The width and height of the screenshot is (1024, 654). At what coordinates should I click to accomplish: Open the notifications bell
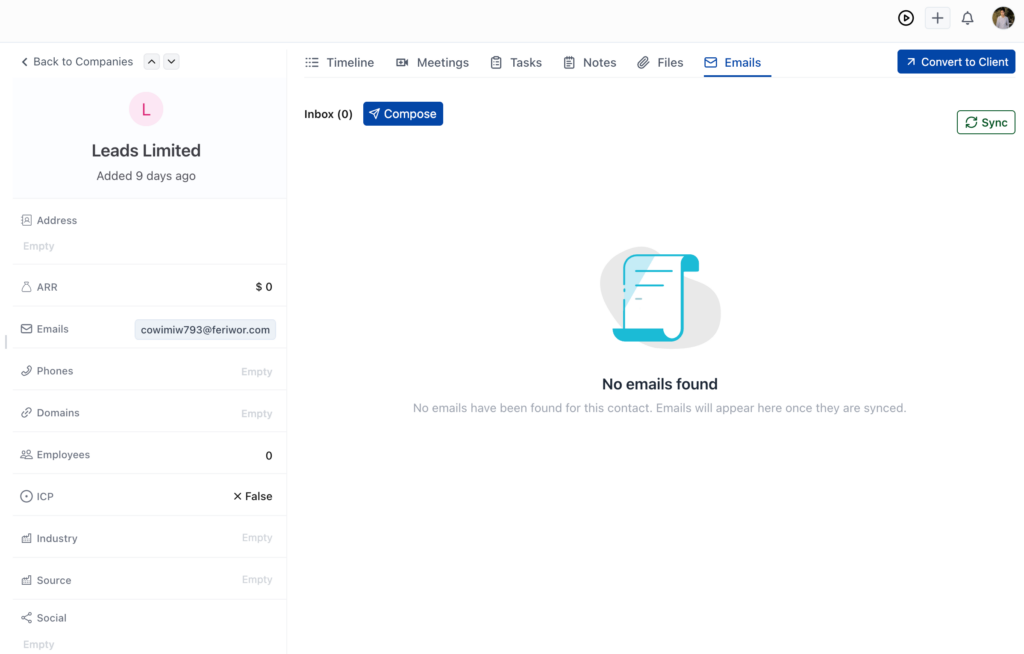tap(967, 17)
